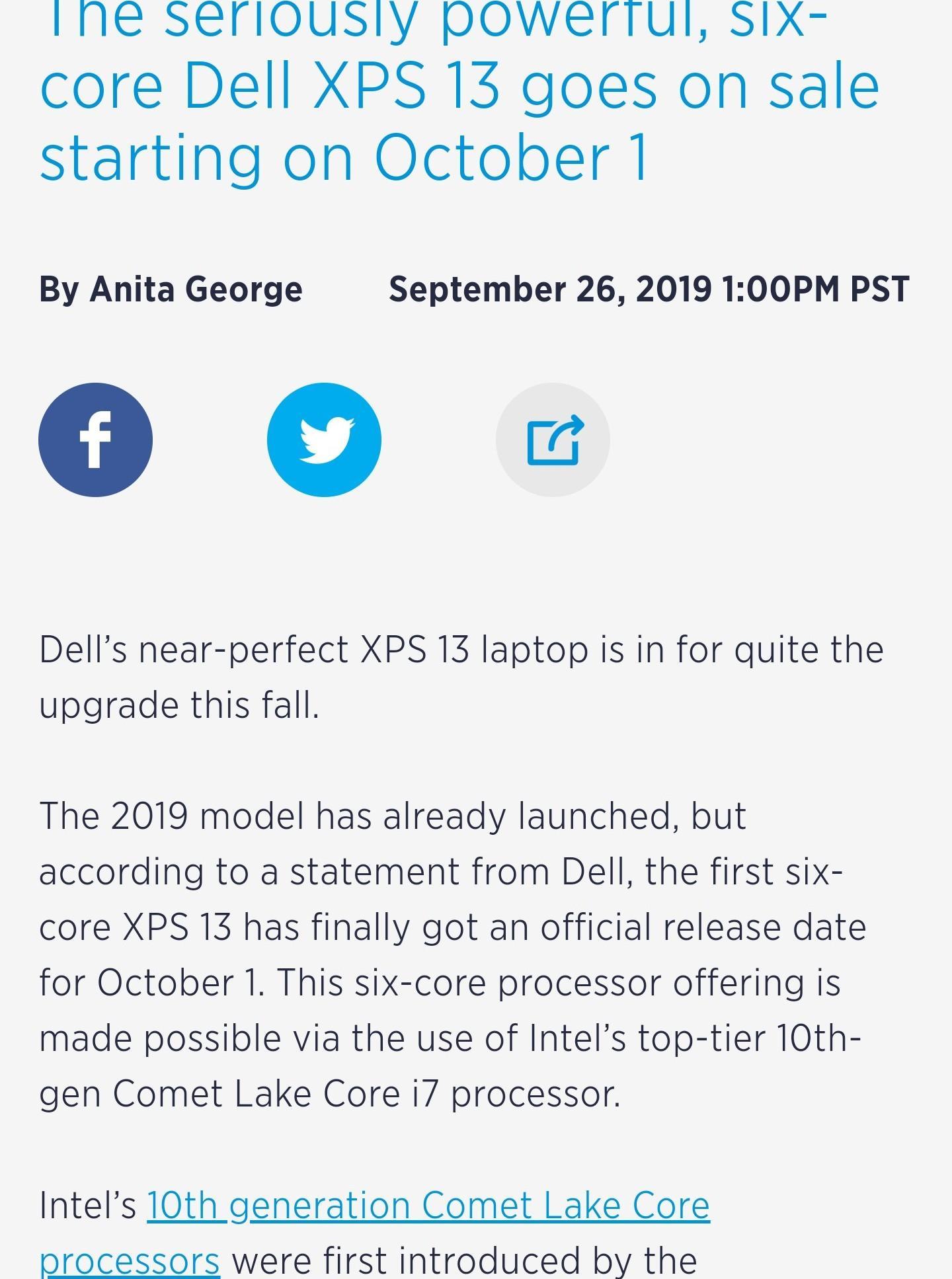The height and width of the screenshot is (1279, 952).
Task: Click the text "were first introduced by the"
Action: click(x=464, y=1260)
